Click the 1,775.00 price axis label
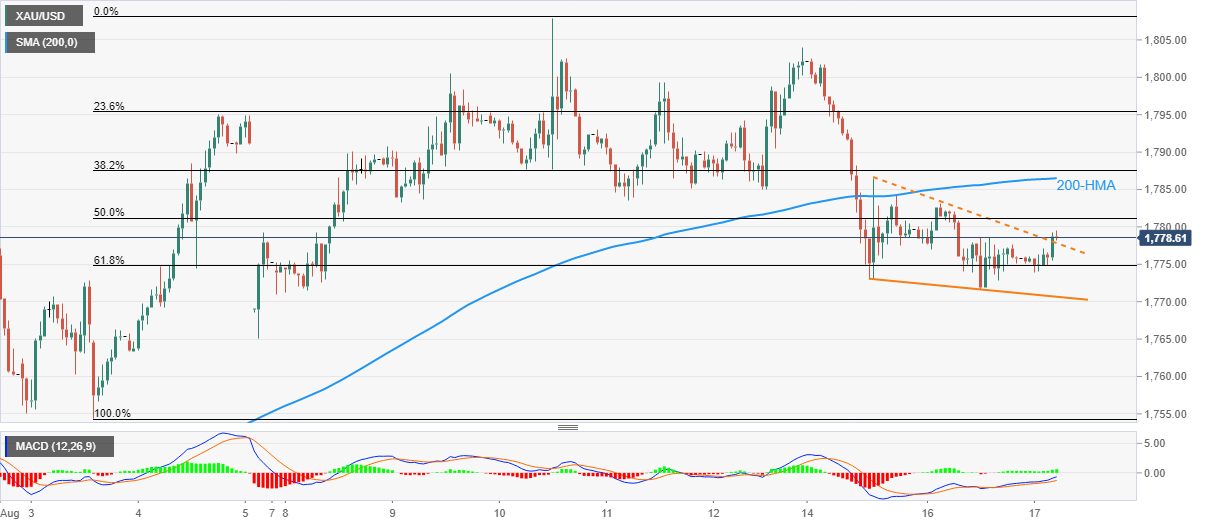The height and width of the screenshot is (526, 1207). click(x=1164, y=264)
